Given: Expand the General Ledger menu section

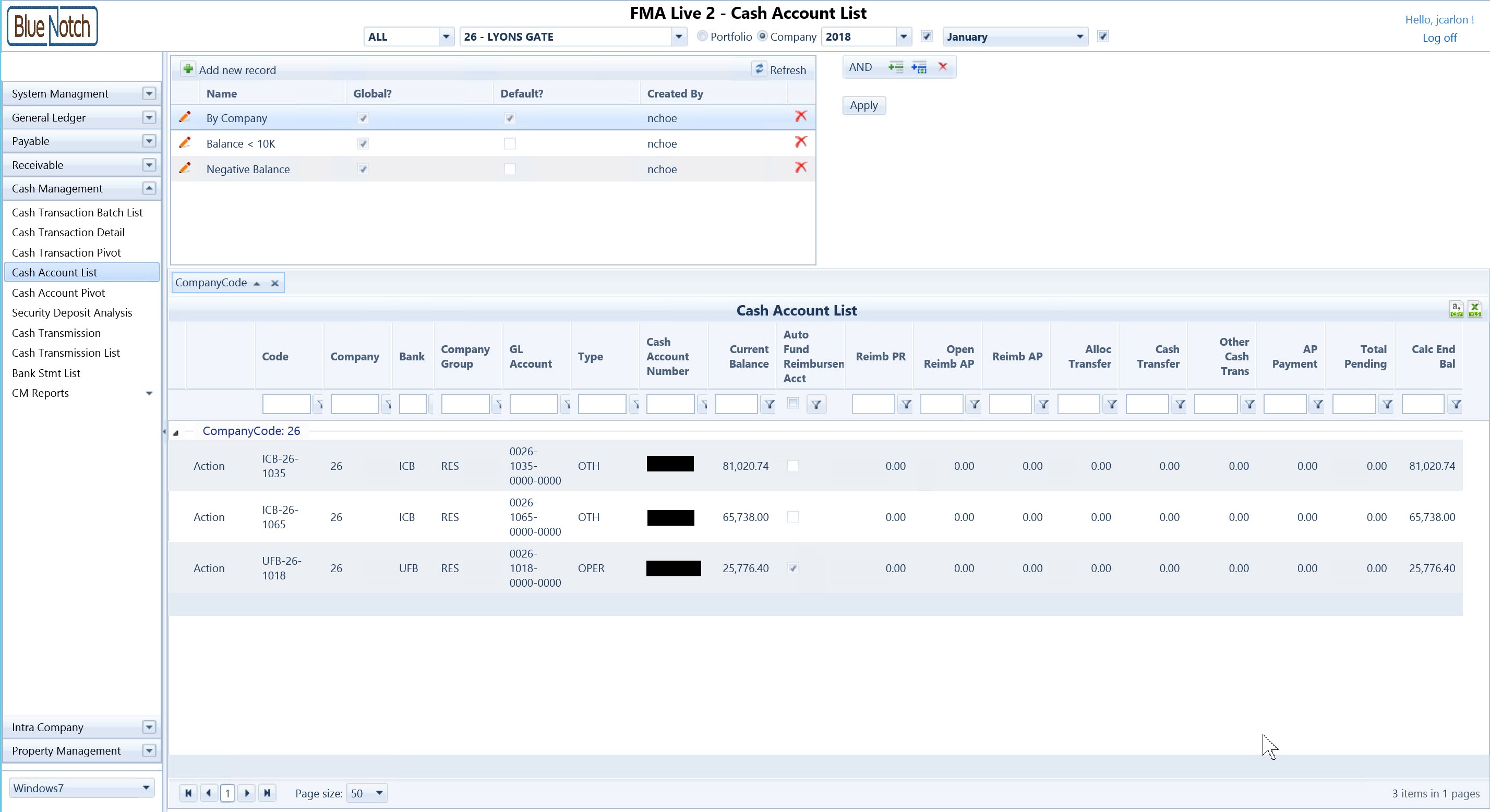Looking at the screenshot, I should tap(149, 117).
